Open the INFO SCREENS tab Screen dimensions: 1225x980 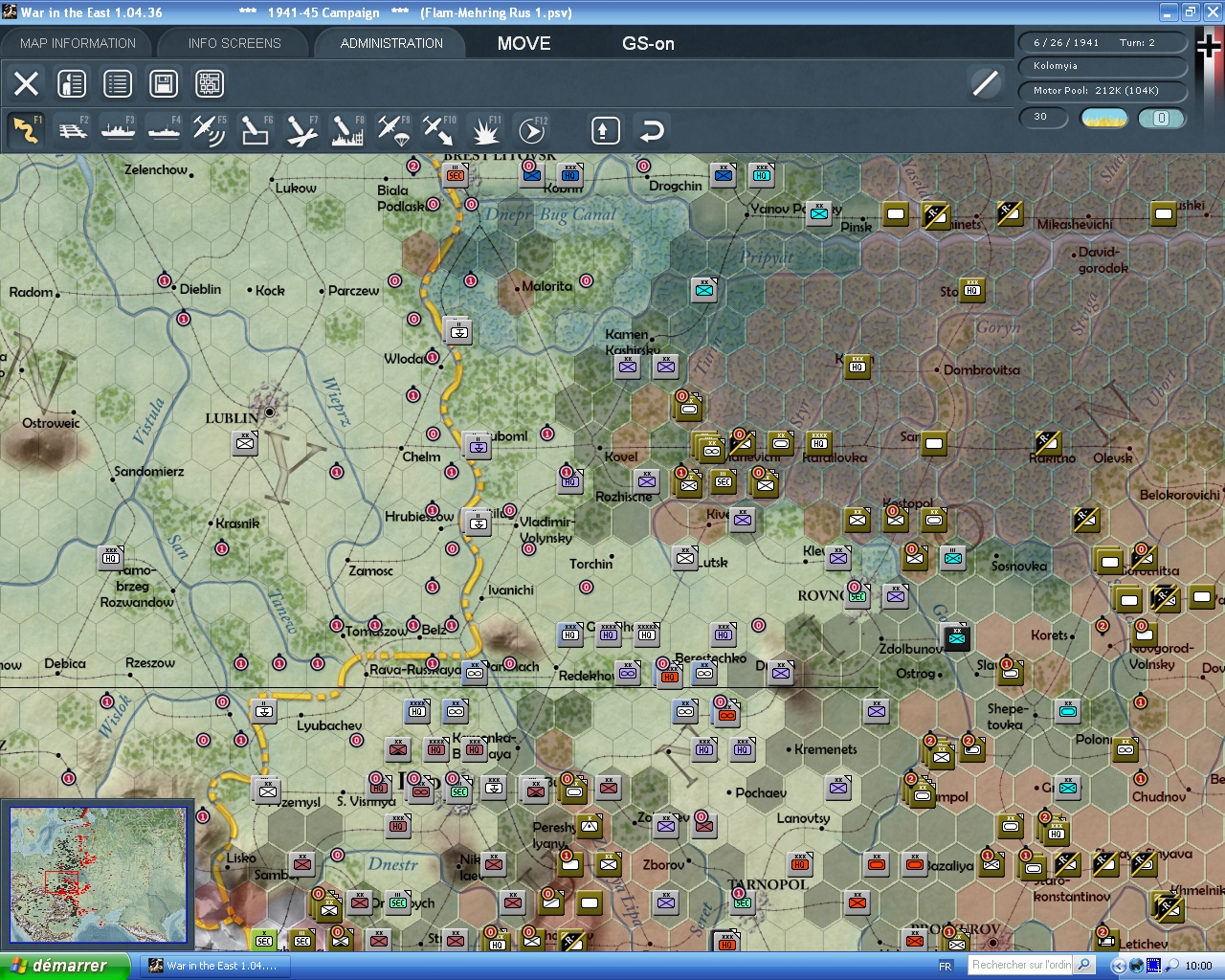[234, 43]
